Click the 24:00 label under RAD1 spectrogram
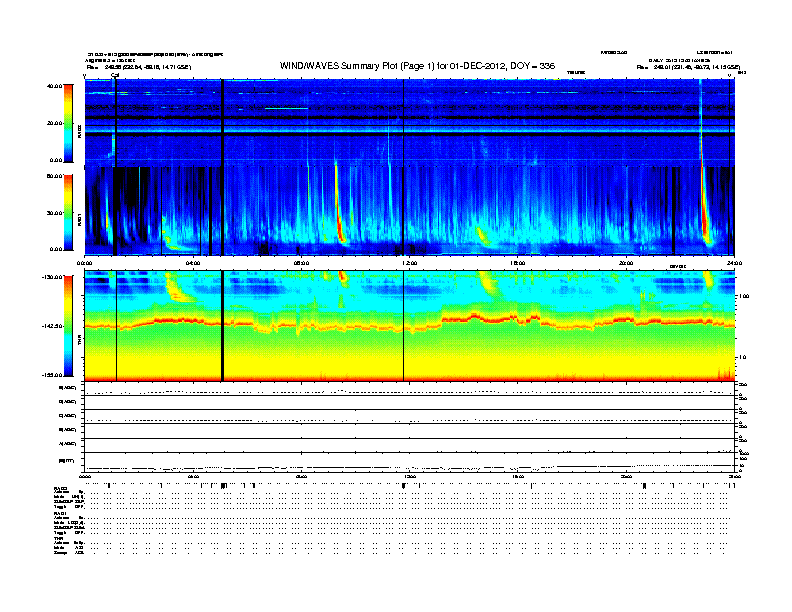 pyautogui.click(x=734, y=263)
